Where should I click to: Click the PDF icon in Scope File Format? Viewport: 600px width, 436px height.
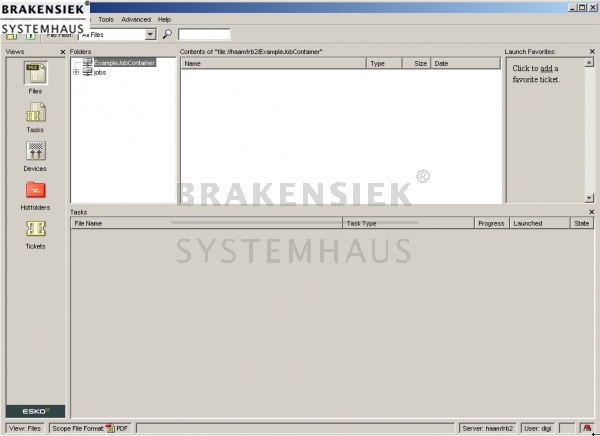[x=110, y=428]
